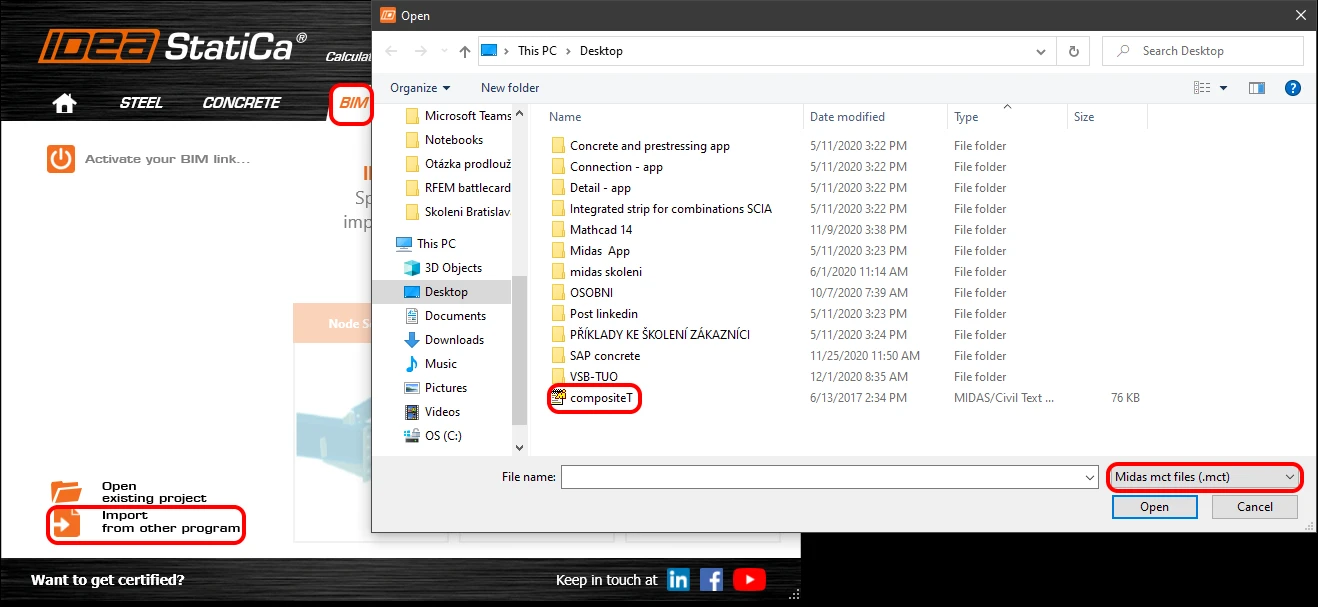Open the YouTube icon in the footer
Viewport: 1318px width, 607px height.
749,579
